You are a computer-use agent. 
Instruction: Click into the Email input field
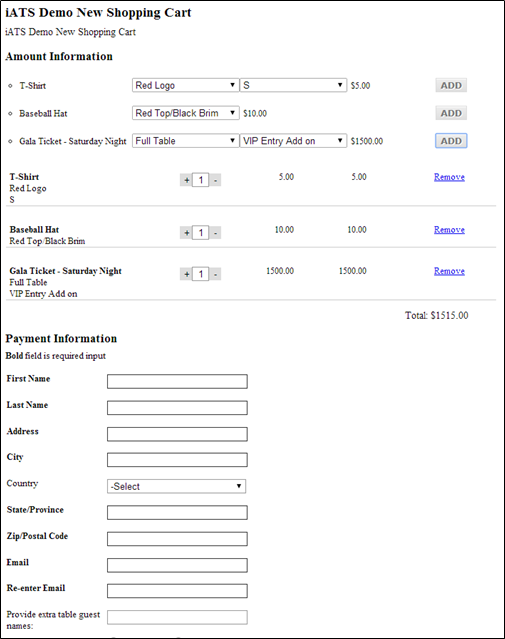(x=177, y=565)
